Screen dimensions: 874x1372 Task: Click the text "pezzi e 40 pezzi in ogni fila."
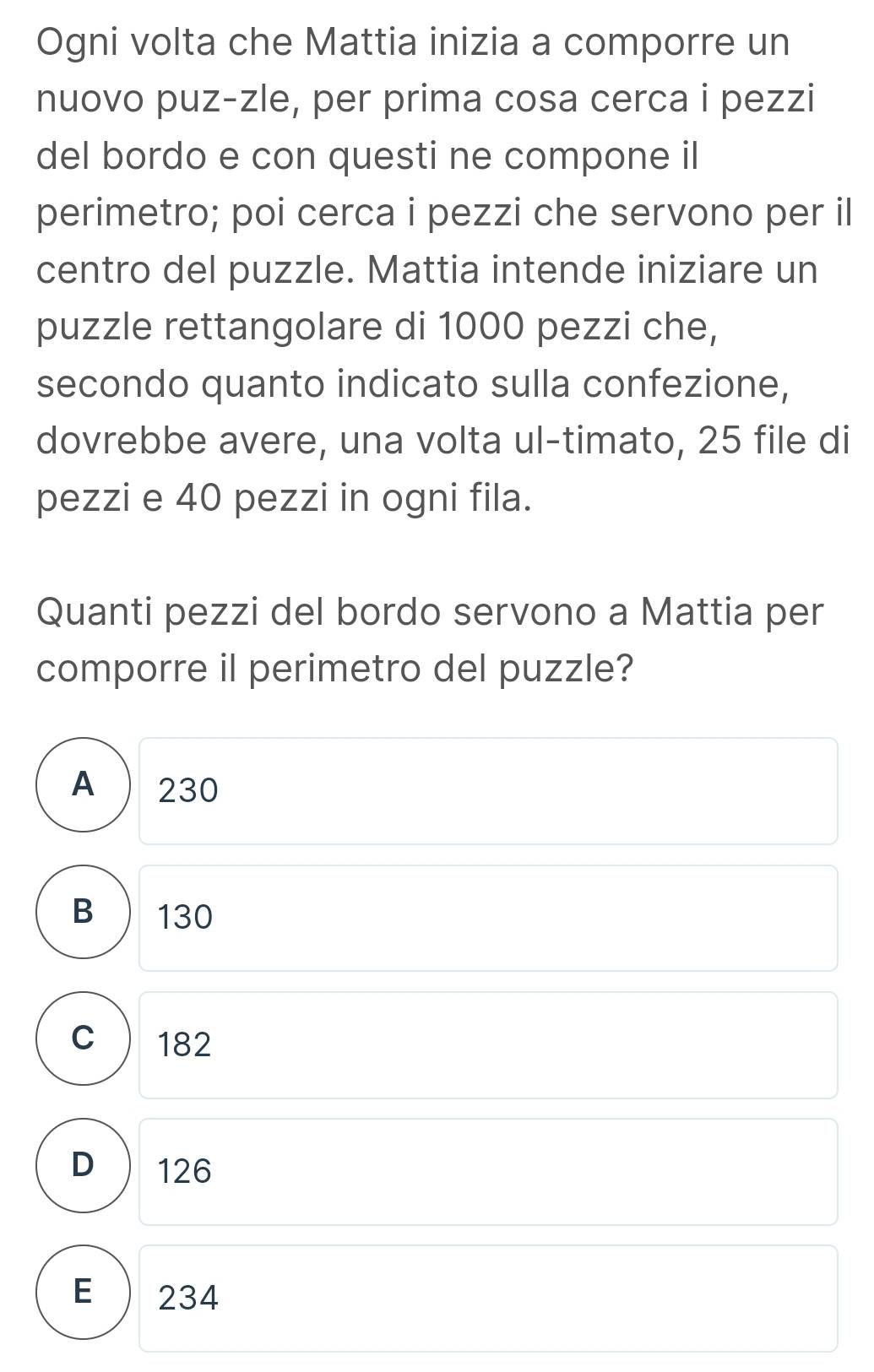coord(285,499)
